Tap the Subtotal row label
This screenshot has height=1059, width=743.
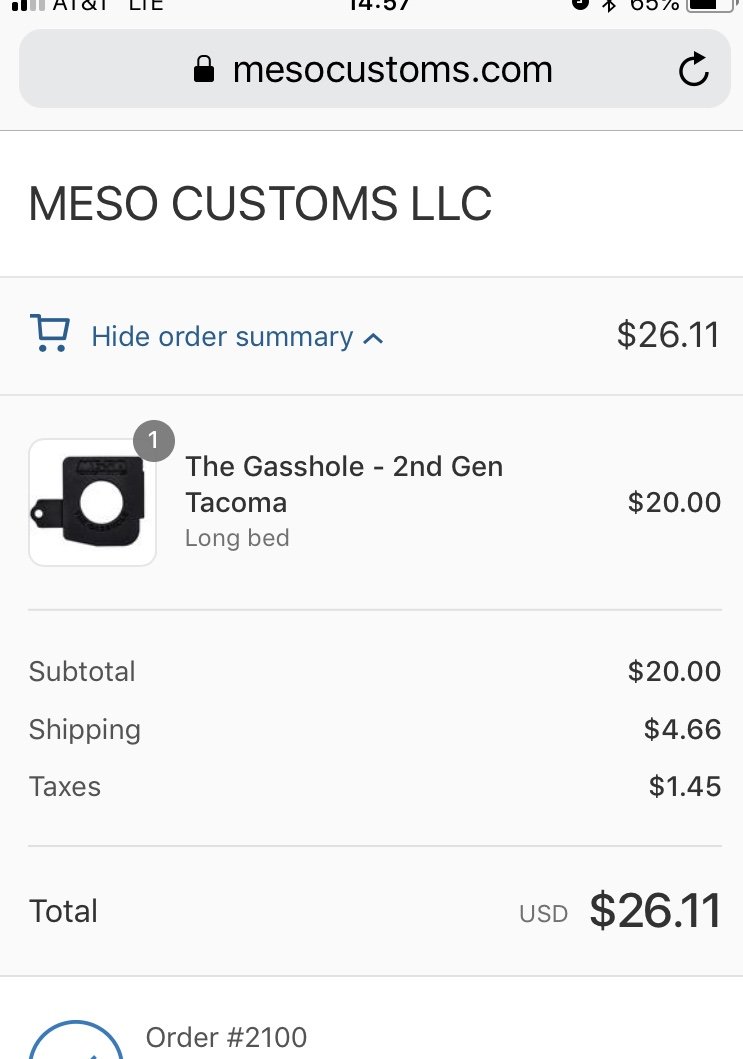coord(82,671)
